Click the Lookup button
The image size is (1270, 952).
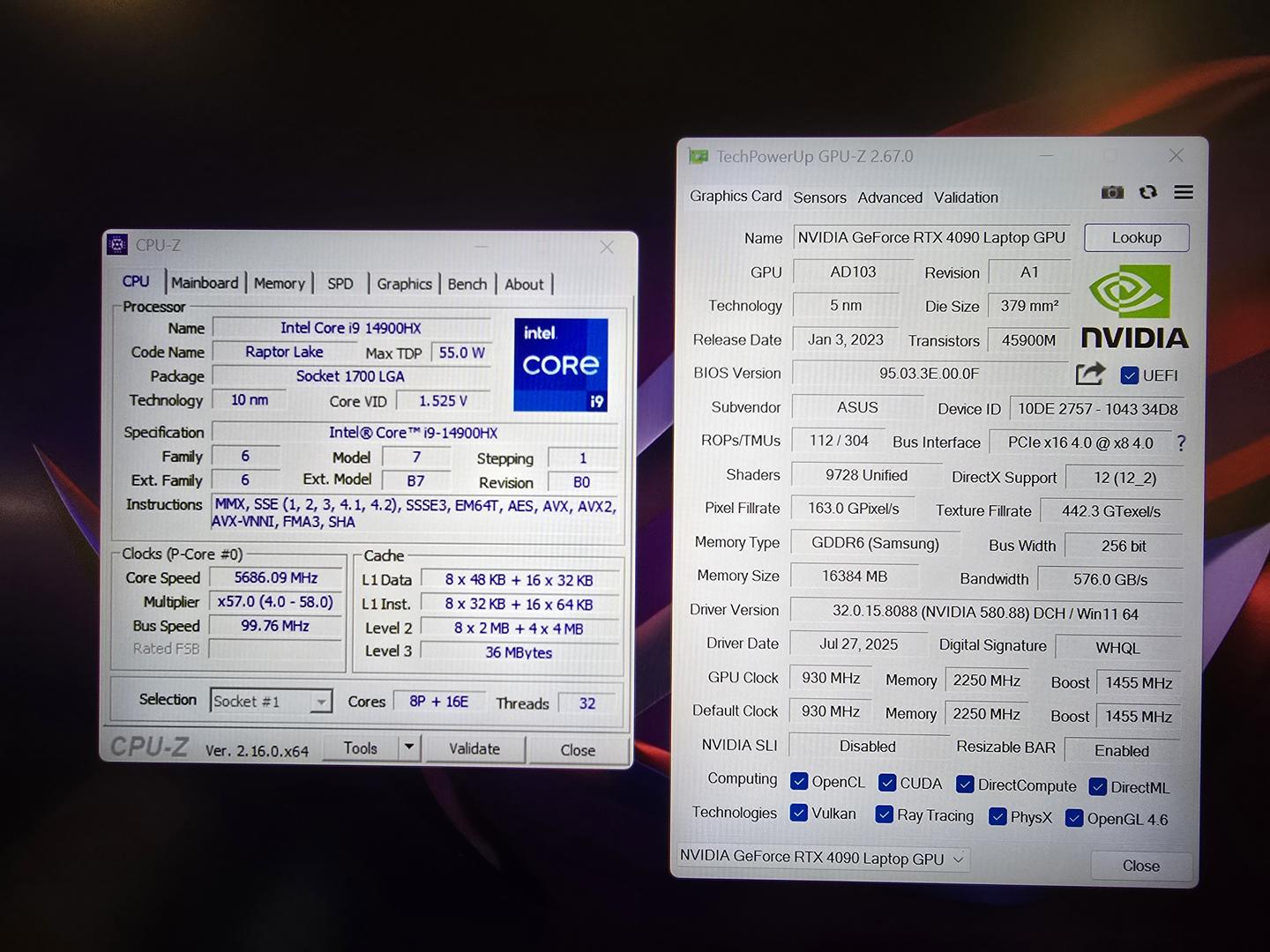click(x=1137, y=237)
